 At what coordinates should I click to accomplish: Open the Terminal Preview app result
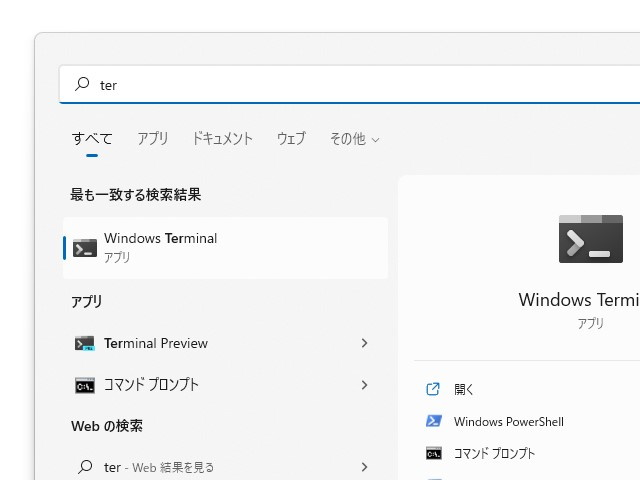point(225,343)
